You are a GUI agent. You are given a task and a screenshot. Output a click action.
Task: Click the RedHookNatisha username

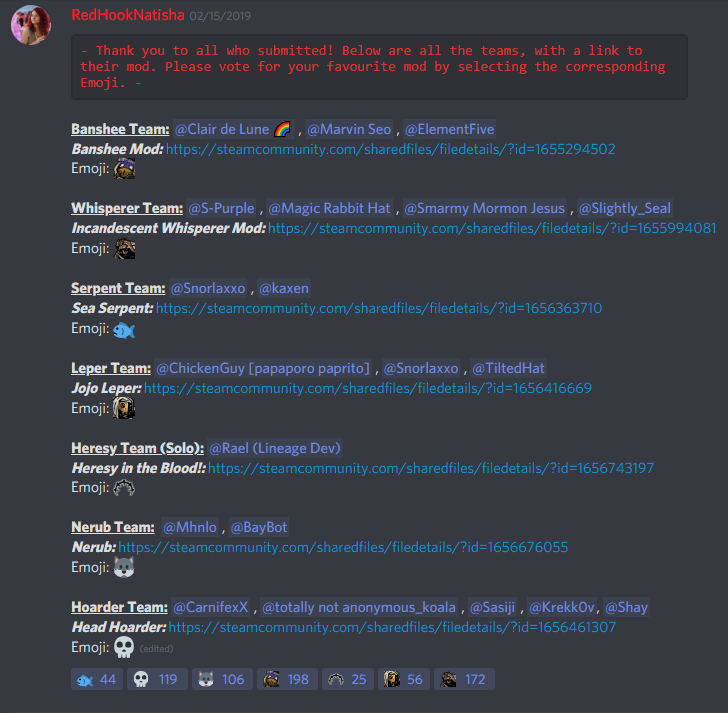tap(128, 15)
